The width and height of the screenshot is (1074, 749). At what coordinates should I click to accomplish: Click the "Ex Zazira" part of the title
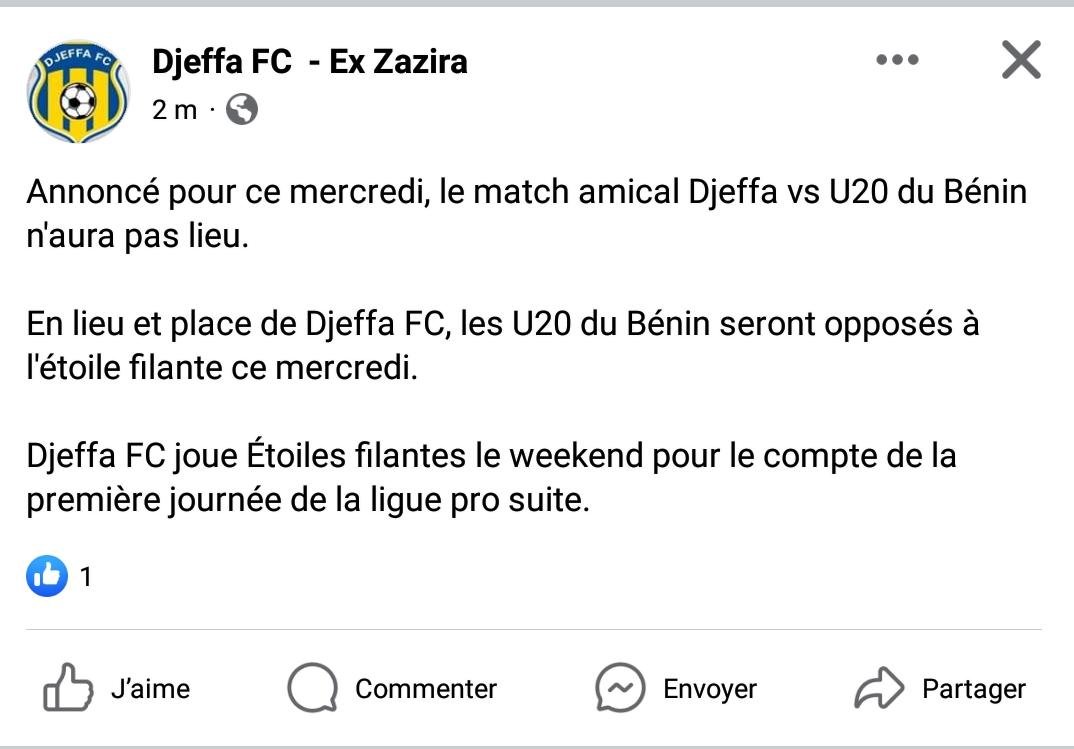tap(398, 62)
